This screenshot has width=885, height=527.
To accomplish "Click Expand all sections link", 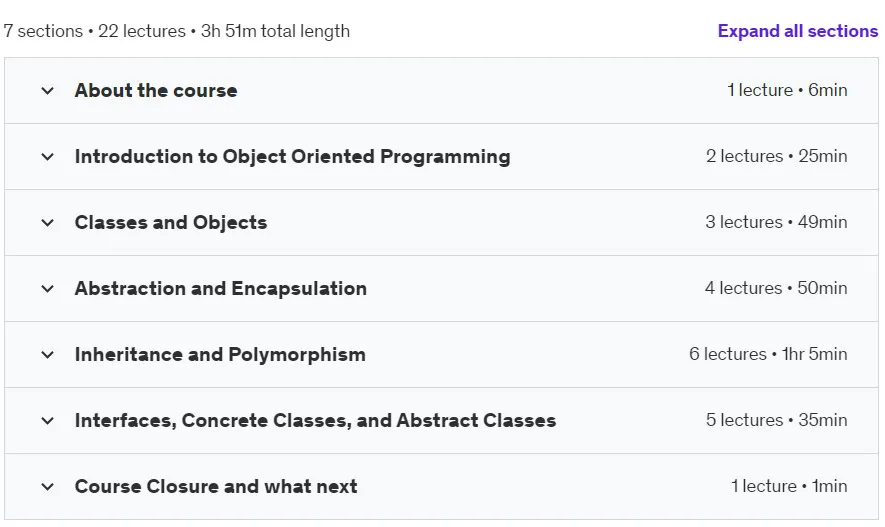I will tap(798, 31).
